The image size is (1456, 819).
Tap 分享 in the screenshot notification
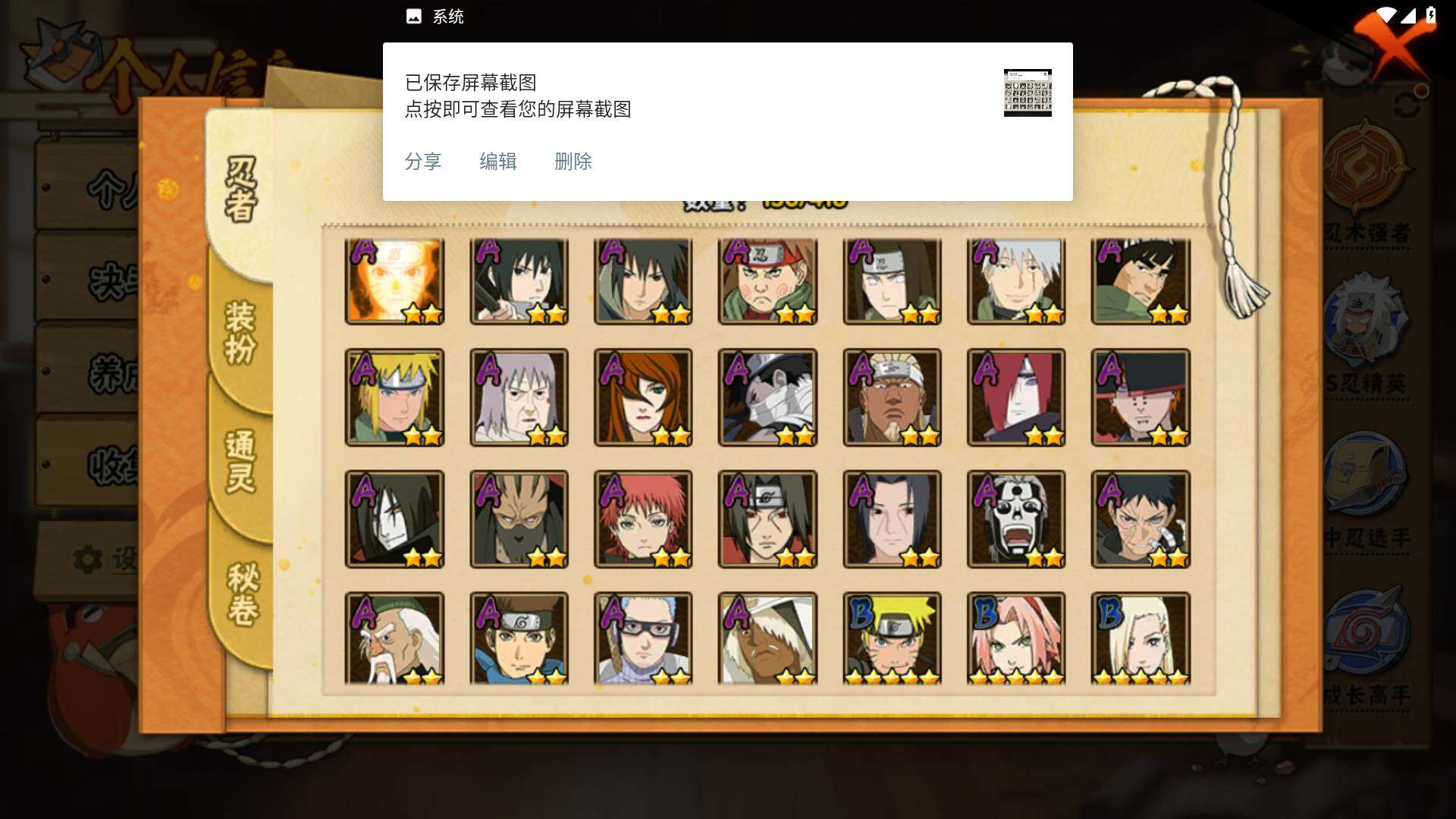[x=423, y=162]
